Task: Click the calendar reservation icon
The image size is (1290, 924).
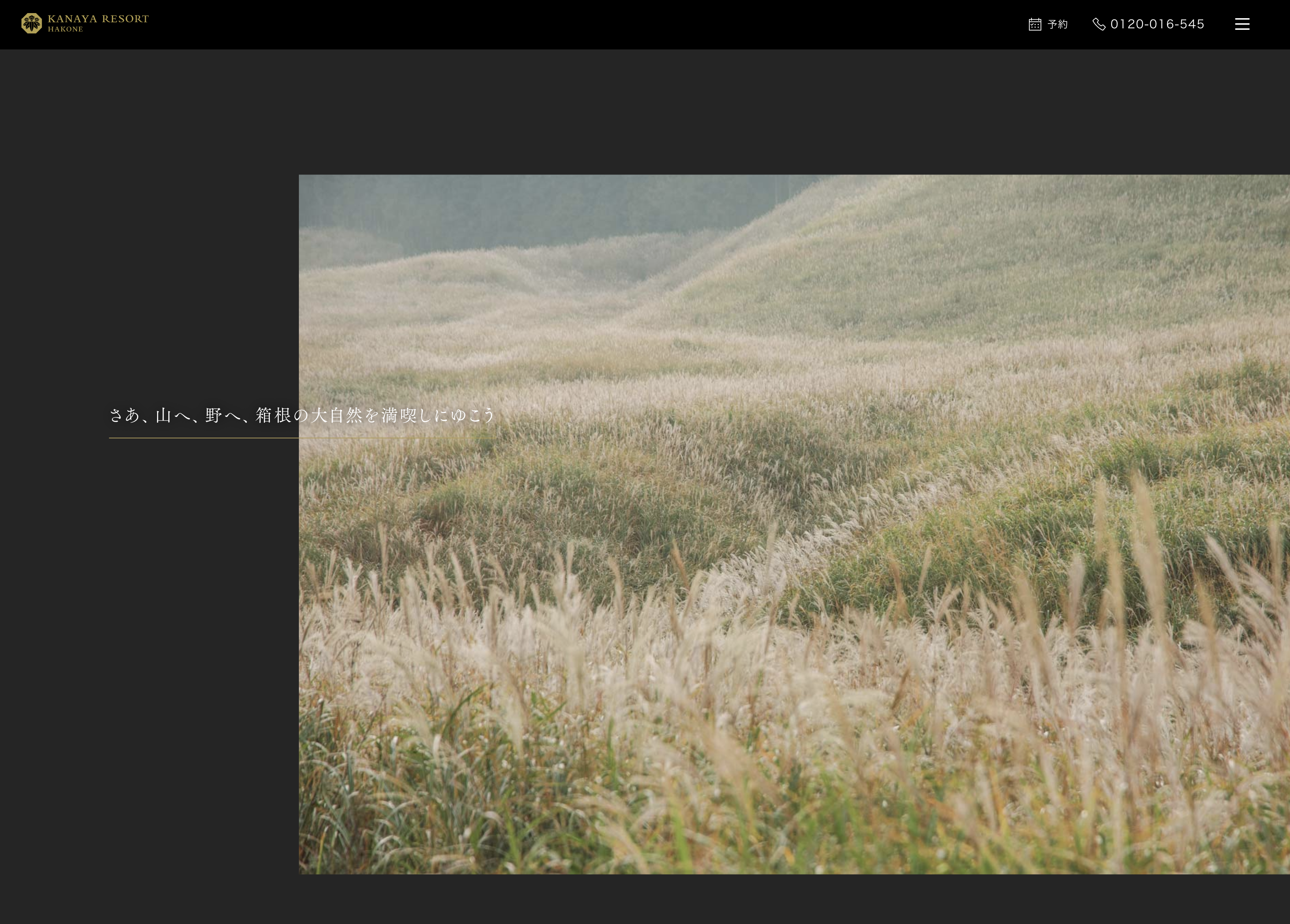Action: (1035, 24)
